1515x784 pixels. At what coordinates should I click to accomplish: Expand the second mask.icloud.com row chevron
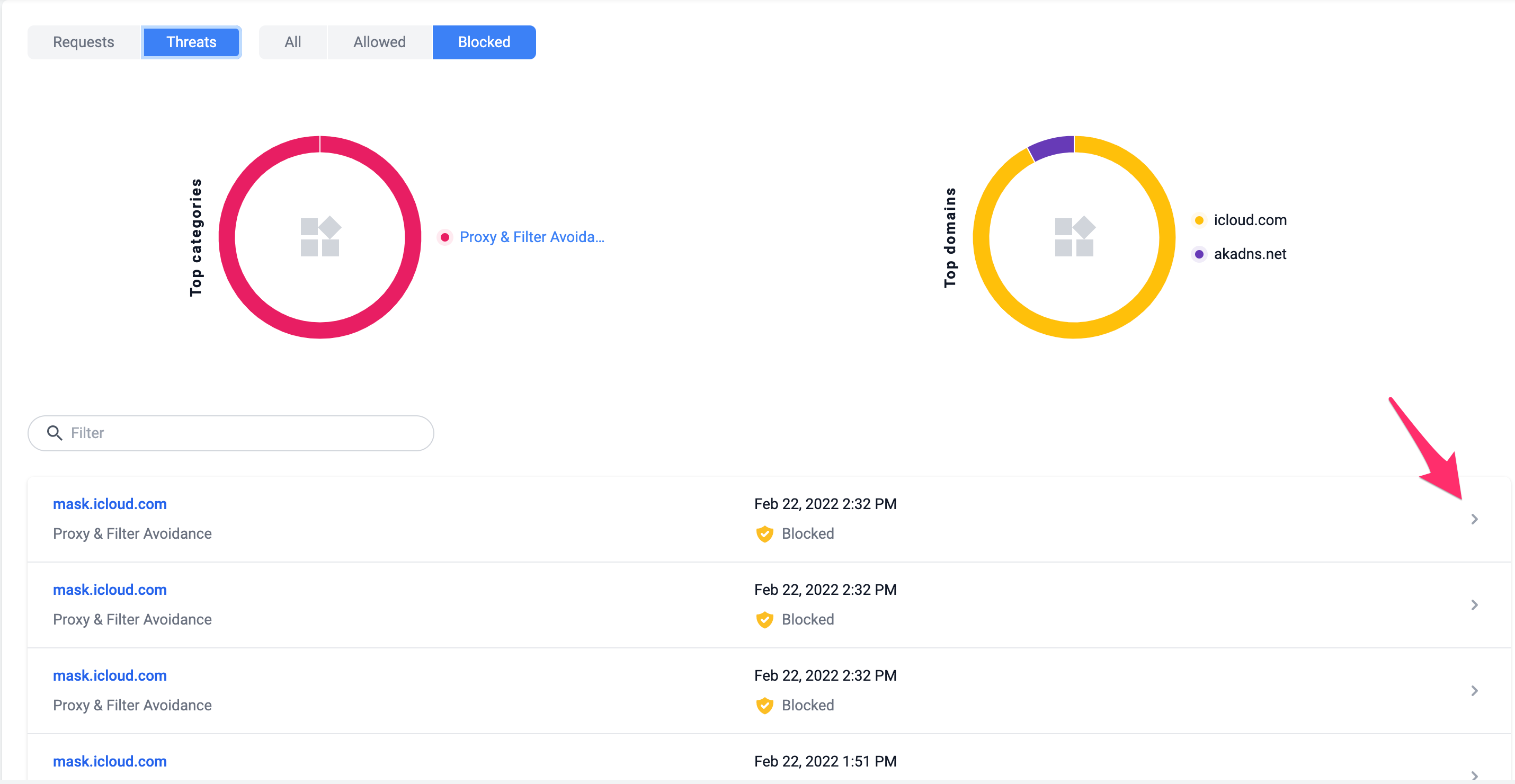(x=1474, y=604)
